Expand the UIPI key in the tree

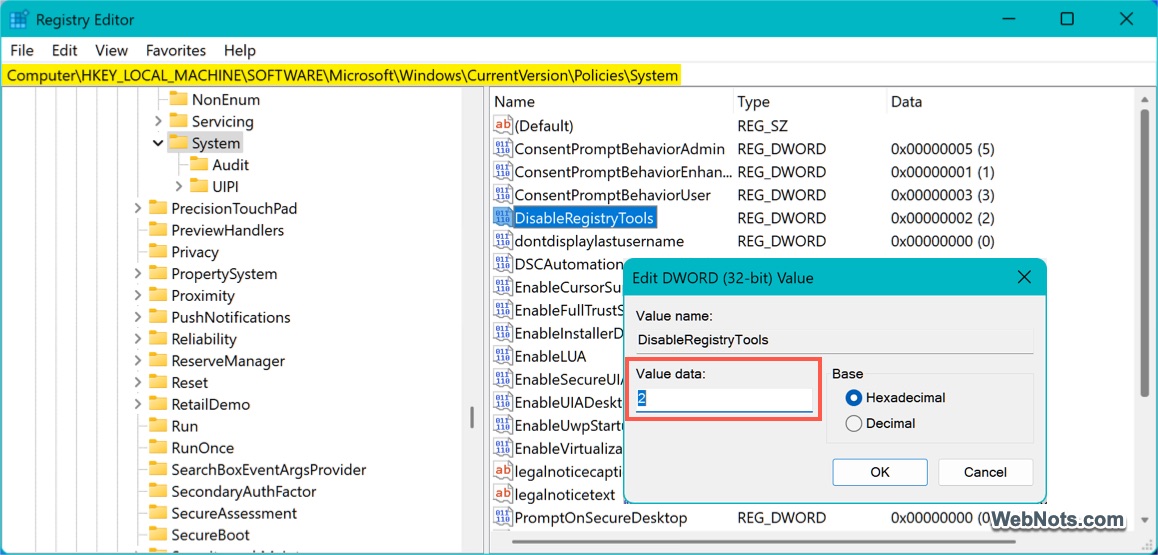pos(179,187)
